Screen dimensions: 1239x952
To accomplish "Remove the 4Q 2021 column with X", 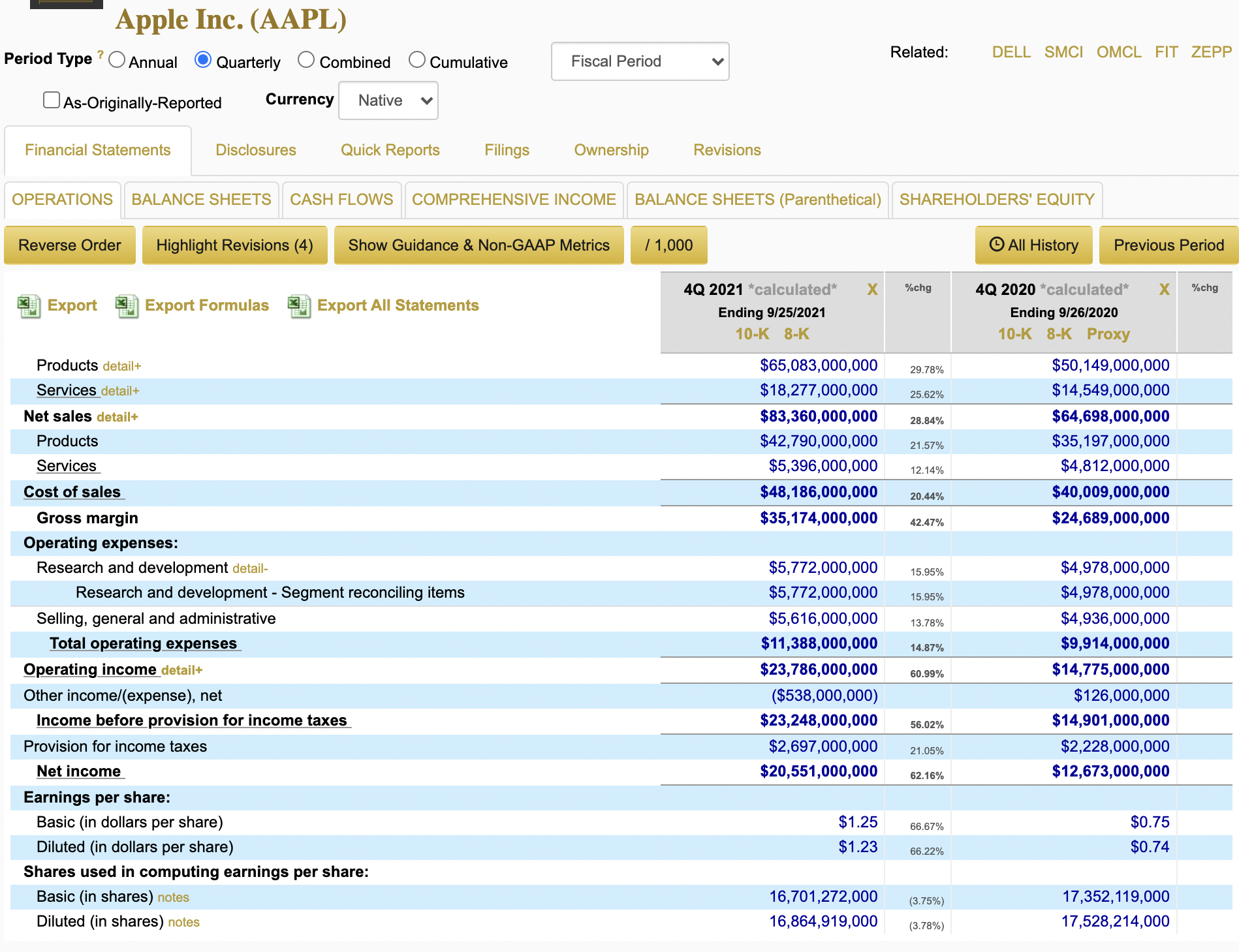I will [871, 289].
